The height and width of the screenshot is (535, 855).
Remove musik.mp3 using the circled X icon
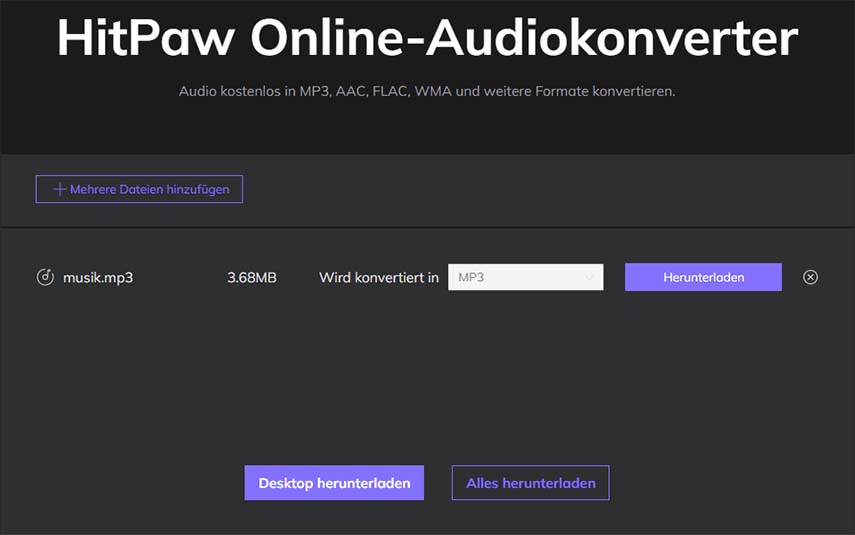click(810, 277)
